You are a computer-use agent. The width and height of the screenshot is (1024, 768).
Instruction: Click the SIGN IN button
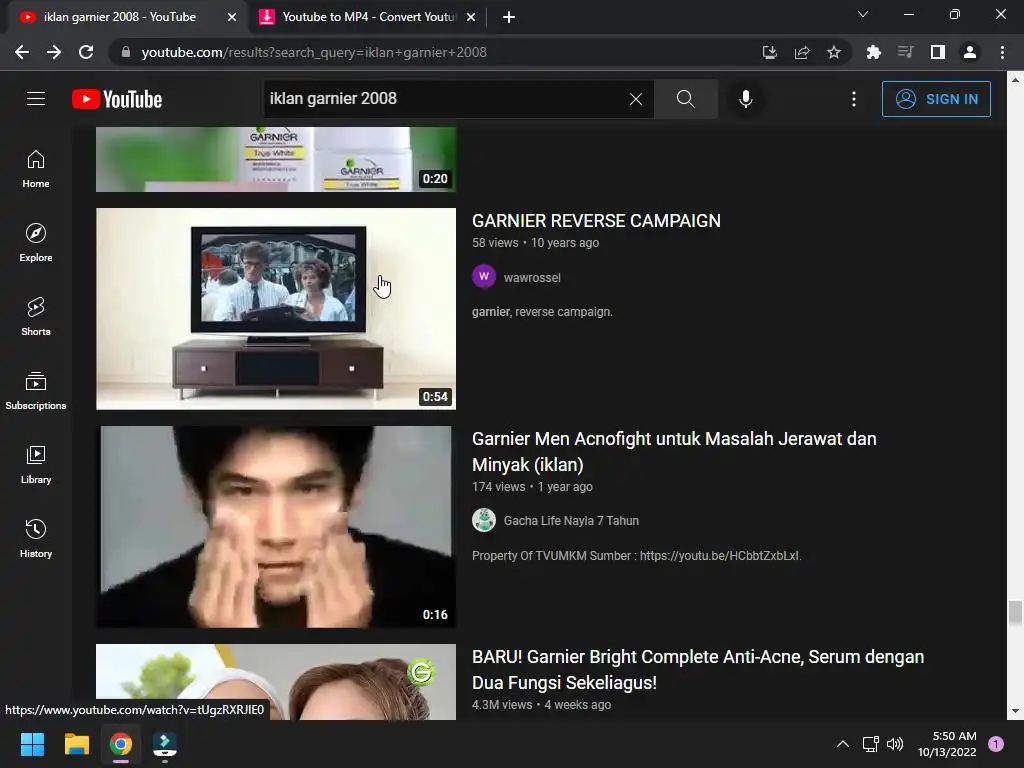coord(936,99)
